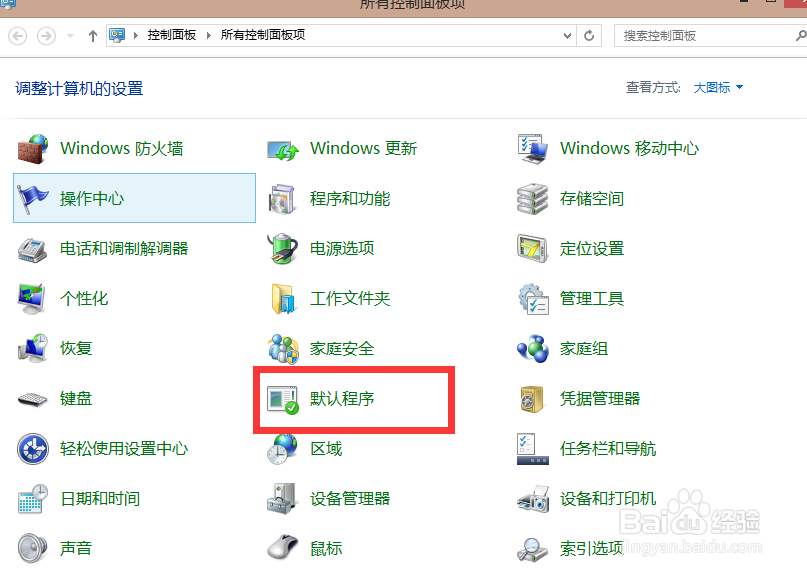Open 轻松使用设置中心 ease of access icon
Viewport: 807px width, 575px height.
(33, 448)
